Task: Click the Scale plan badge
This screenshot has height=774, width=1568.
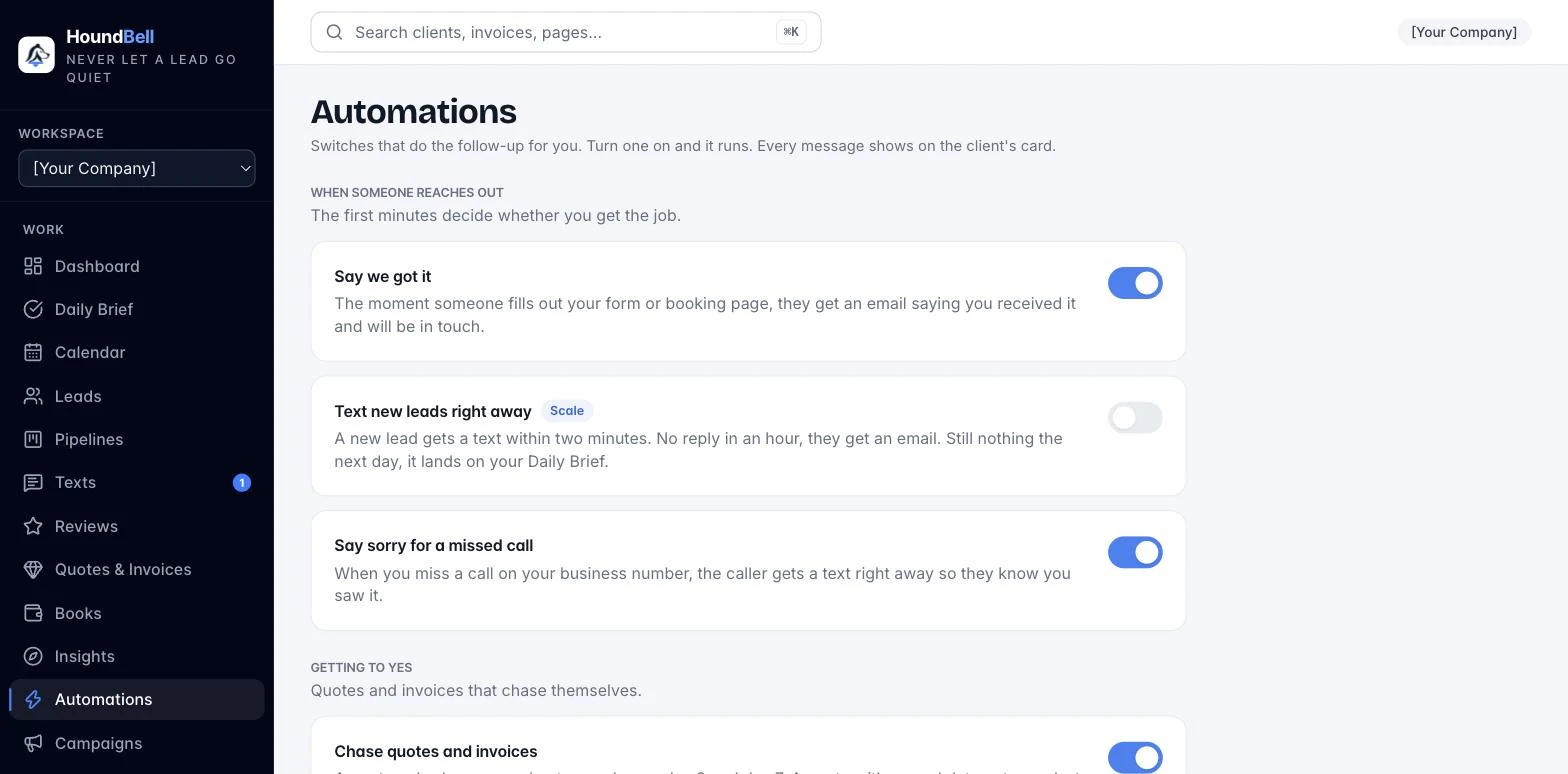Action: coord(567,411)
